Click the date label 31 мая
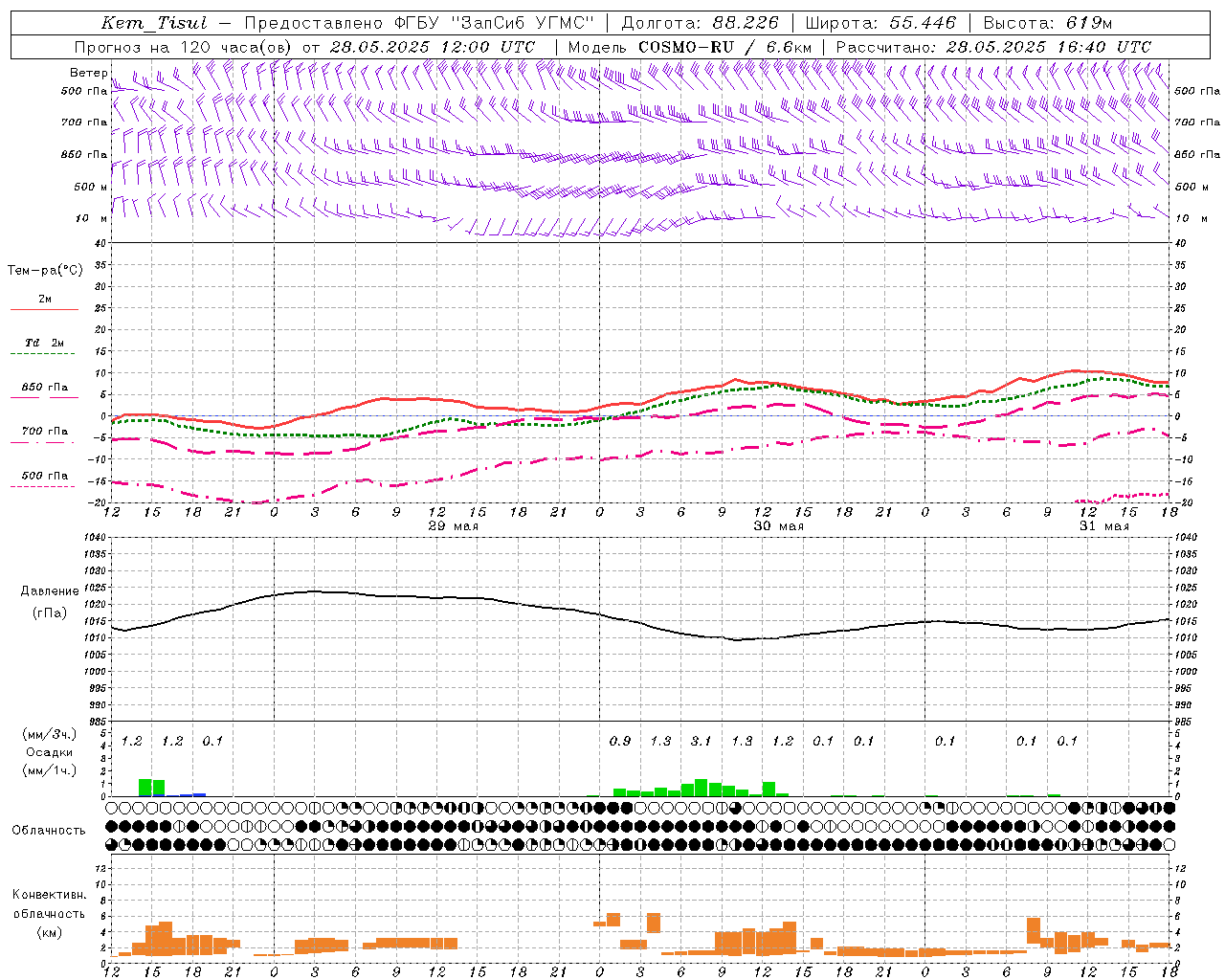The height and width of the screenshot is (980, 1225). pos(1103,526)
